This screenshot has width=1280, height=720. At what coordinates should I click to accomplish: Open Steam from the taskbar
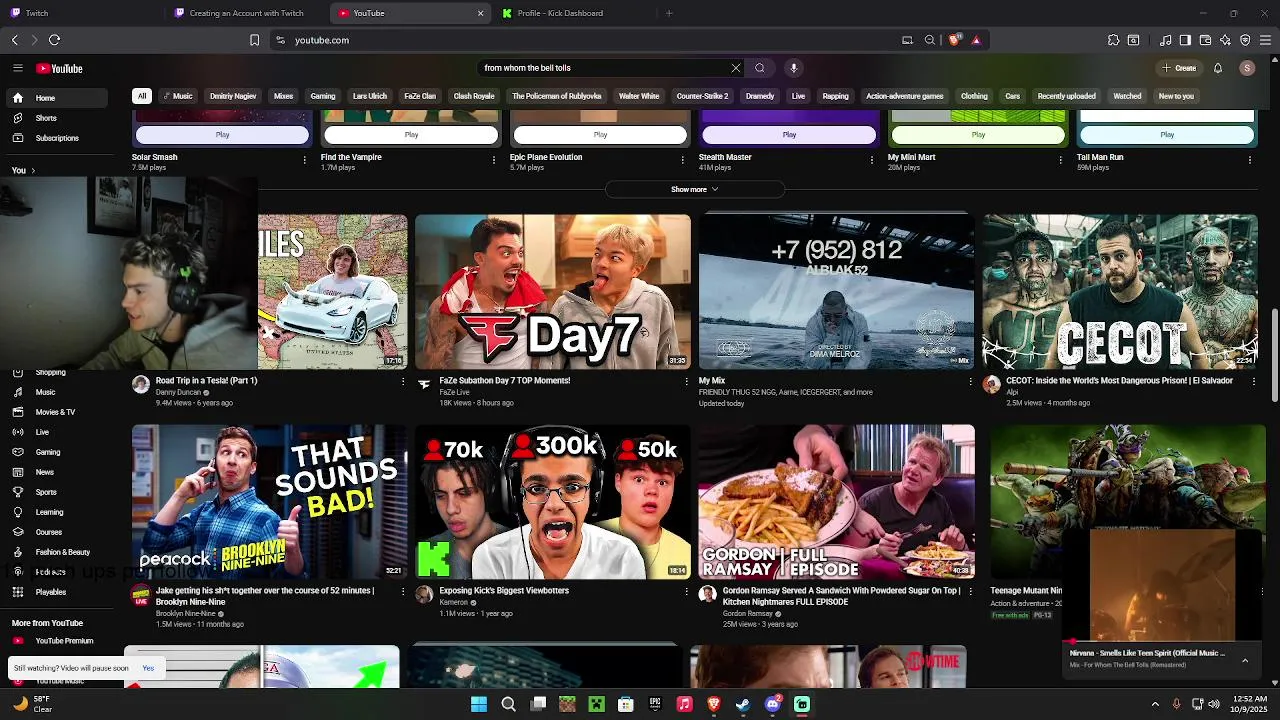(x=743, y=704)
